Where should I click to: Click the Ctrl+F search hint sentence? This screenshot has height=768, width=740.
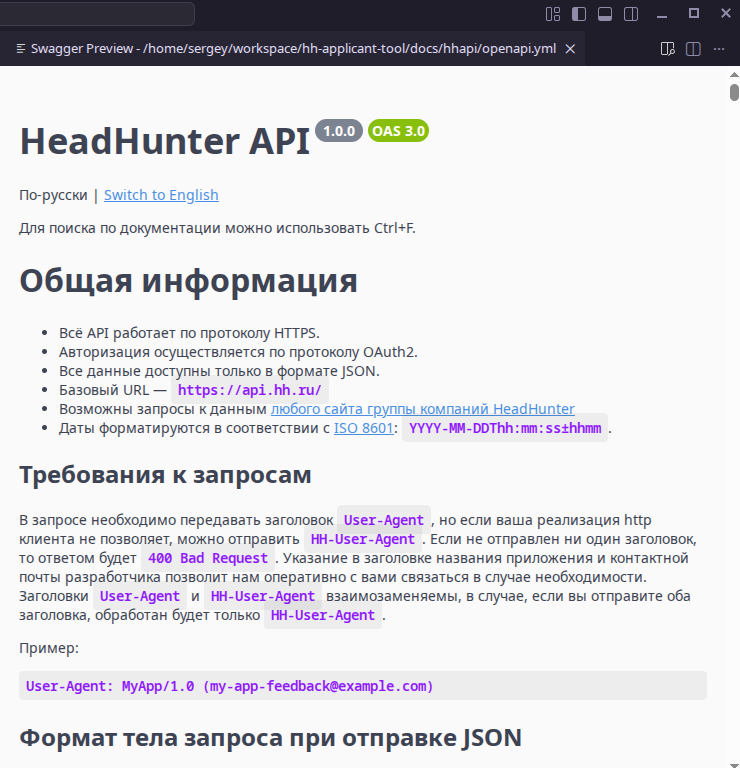pos(217,228)
